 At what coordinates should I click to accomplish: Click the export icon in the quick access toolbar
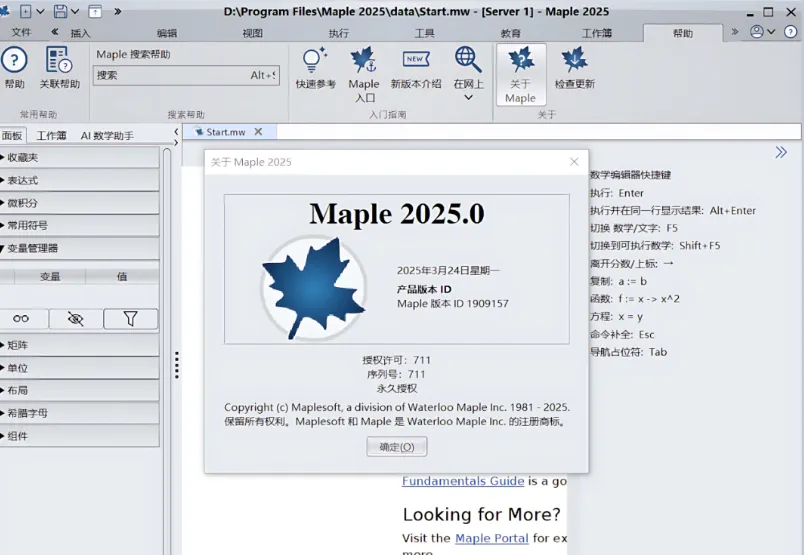tap(95, 11)
